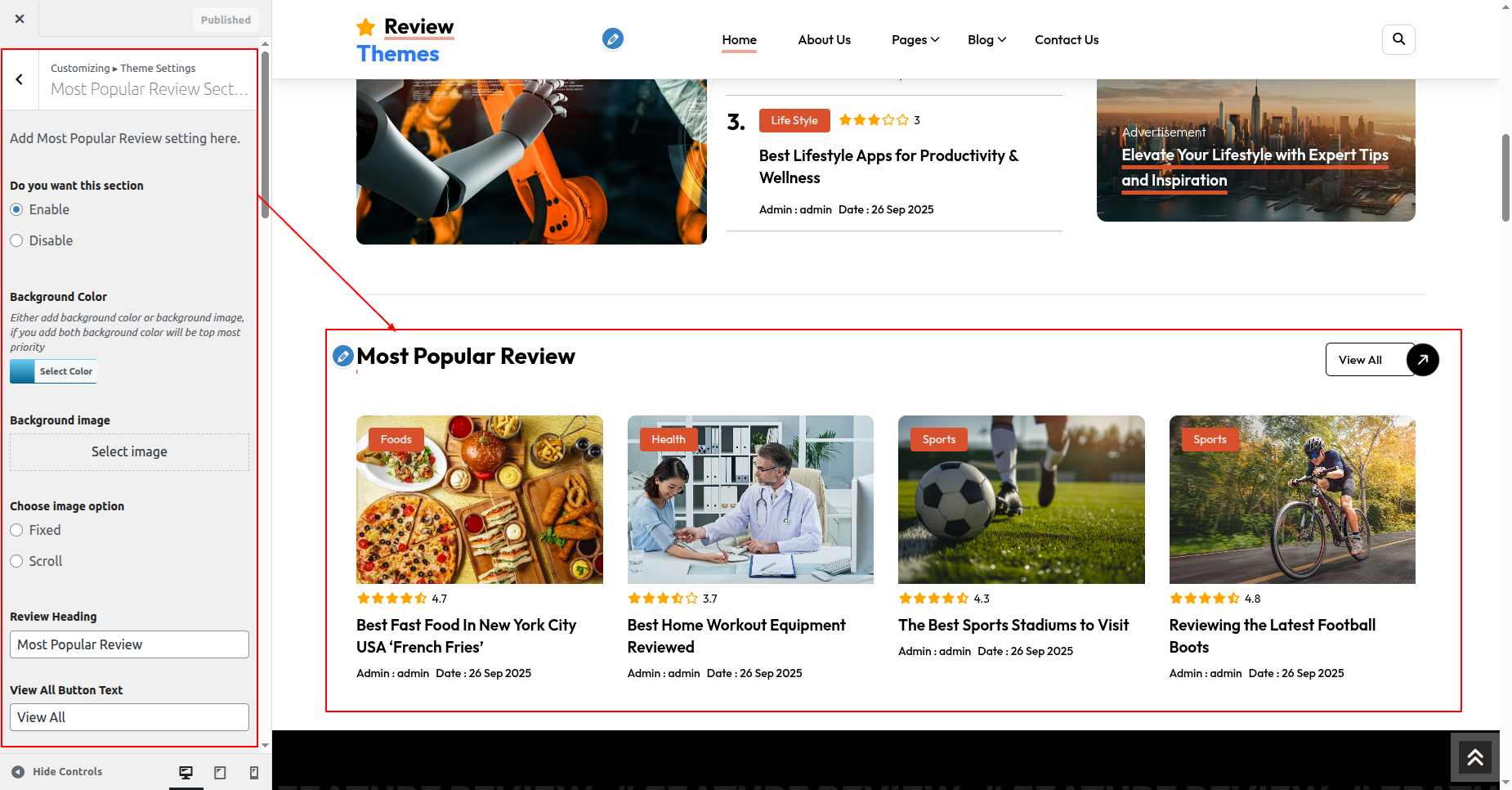
Task: Open the search magnifier icon in header
Action: pyautogui.click(x=1398, y=39)
